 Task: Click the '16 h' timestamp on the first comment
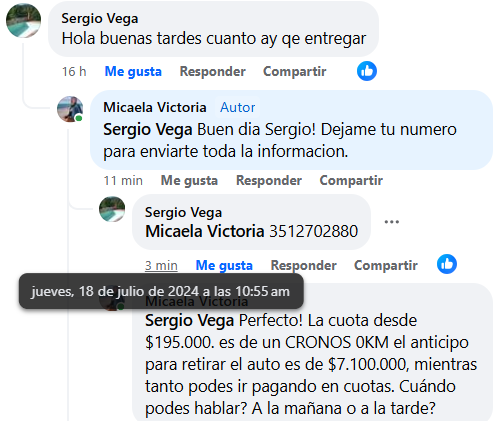pos(74,71)
